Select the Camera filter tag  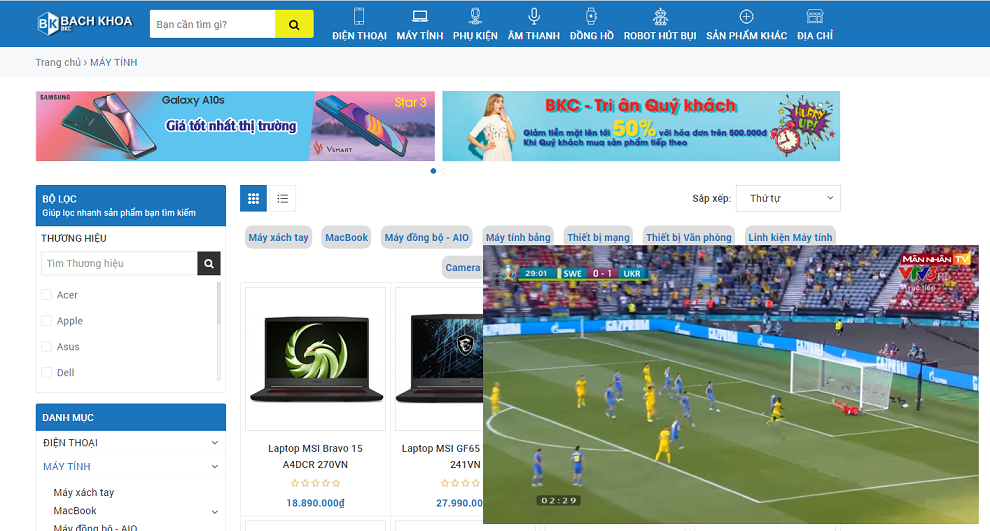463,268
